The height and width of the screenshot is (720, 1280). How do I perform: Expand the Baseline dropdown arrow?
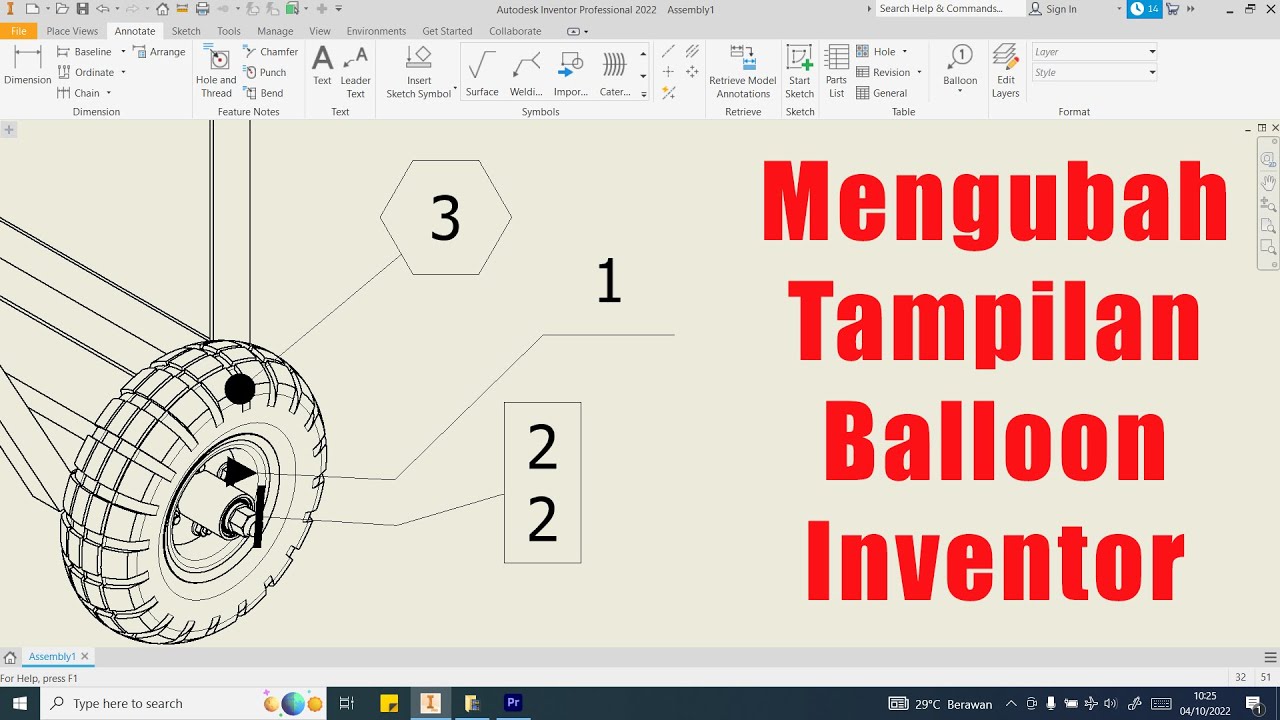click(123, 52)
